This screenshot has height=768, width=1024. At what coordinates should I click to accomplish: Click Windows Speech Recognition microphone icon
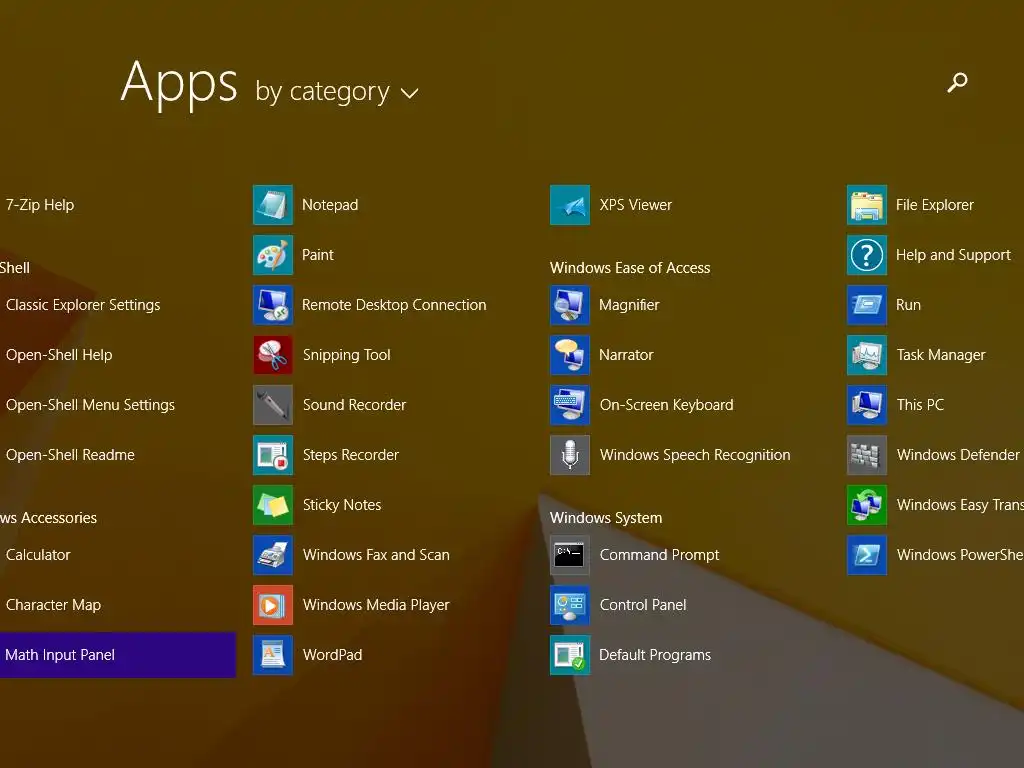pos(569,455)
